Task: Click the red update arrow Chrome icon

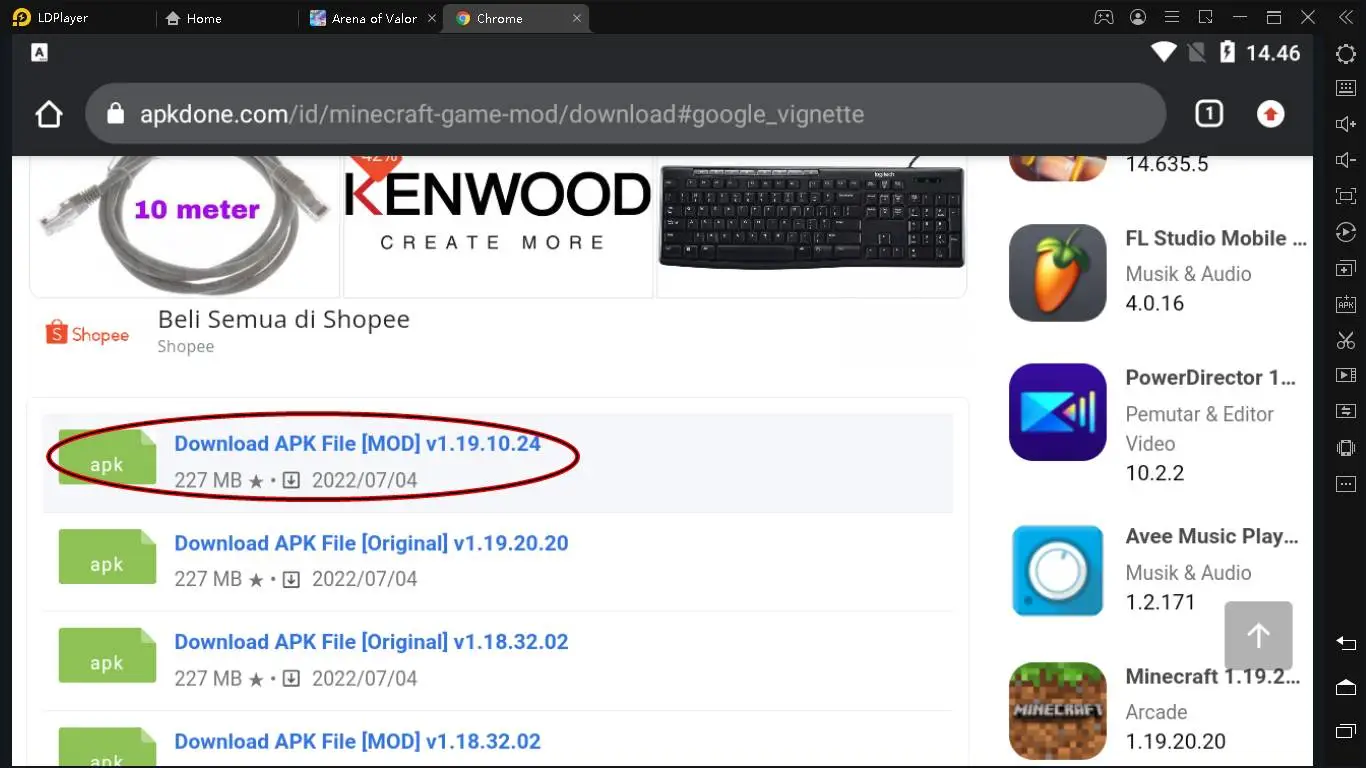Action: point(1270,114)
